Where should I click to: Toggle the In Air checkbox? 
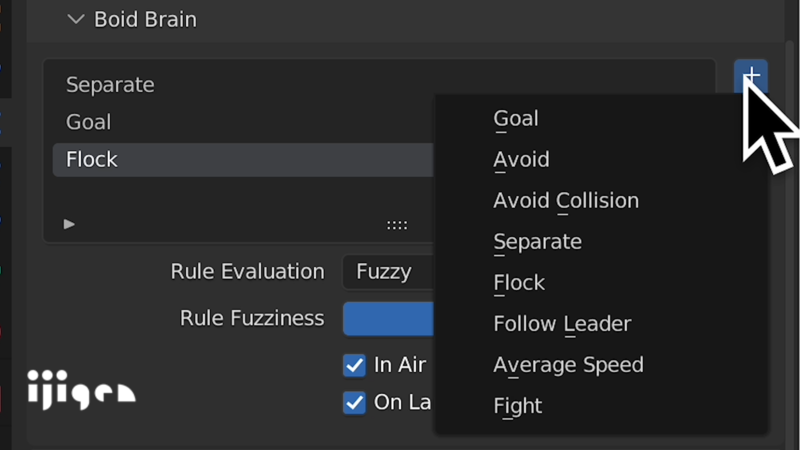354,365
